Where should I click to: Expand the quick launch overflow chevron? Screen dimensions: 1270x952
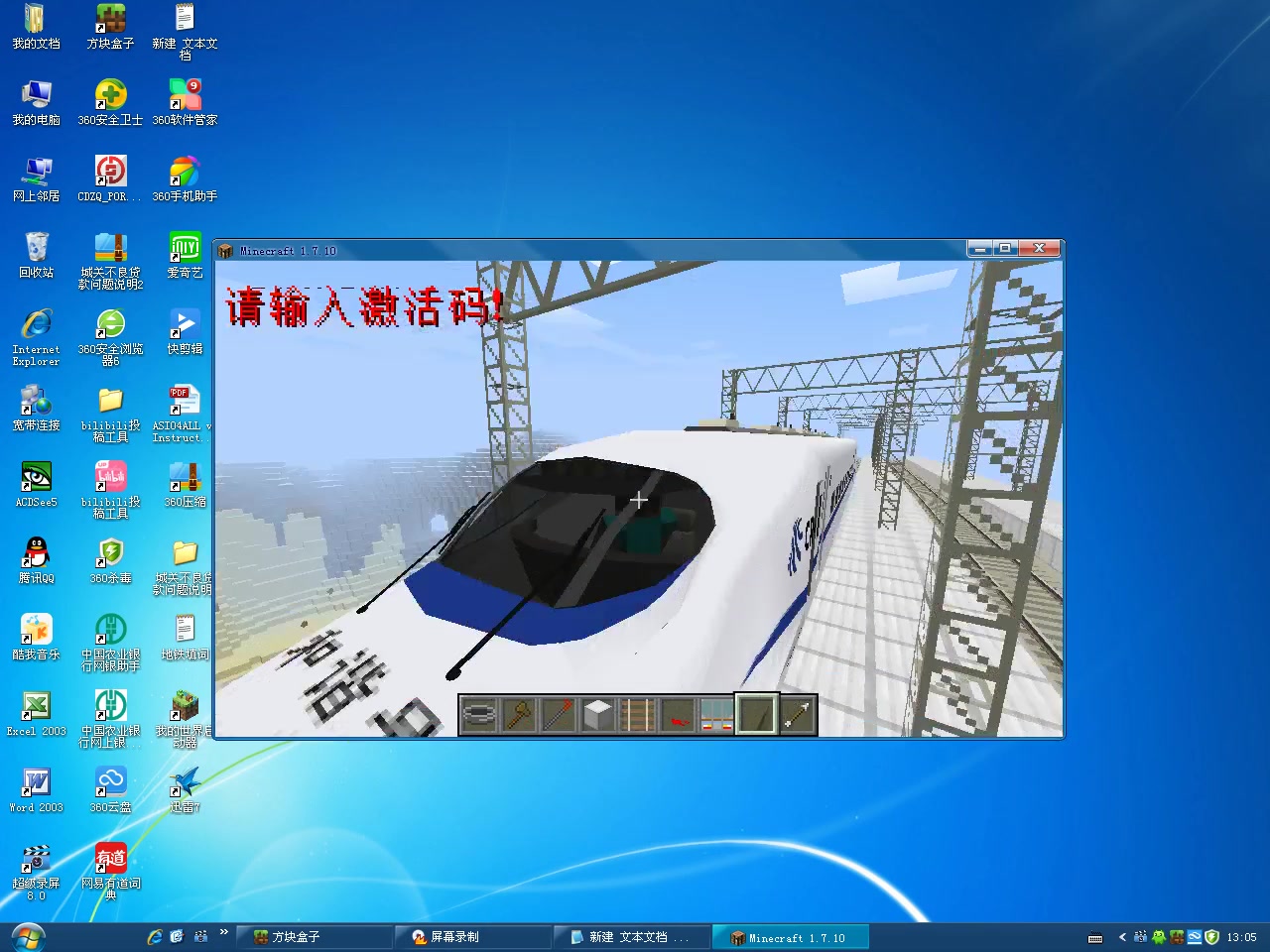pyautogui.click(x=224, y=932)
